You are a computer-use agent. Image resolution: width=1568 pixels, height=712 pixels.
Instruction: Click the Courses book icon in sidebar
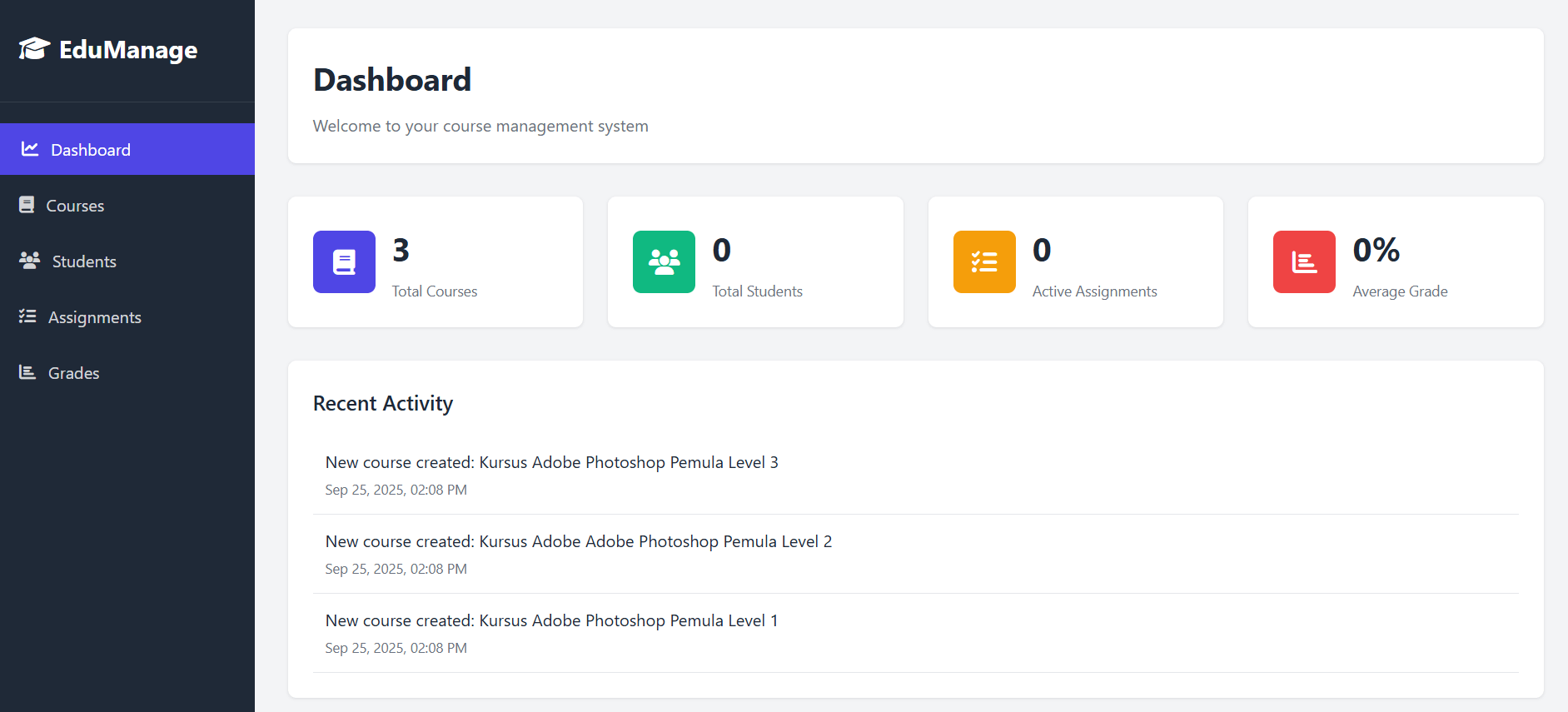(27, 205)
